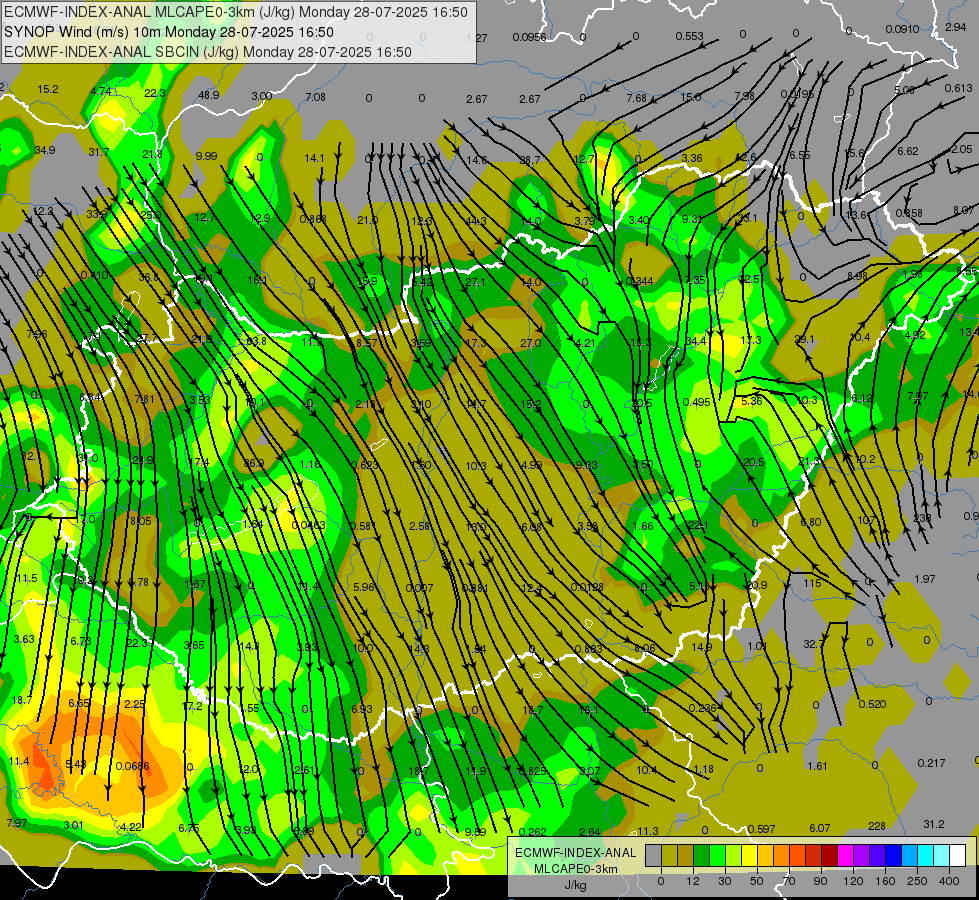Click legend tick label 120

tap(853, 881)
